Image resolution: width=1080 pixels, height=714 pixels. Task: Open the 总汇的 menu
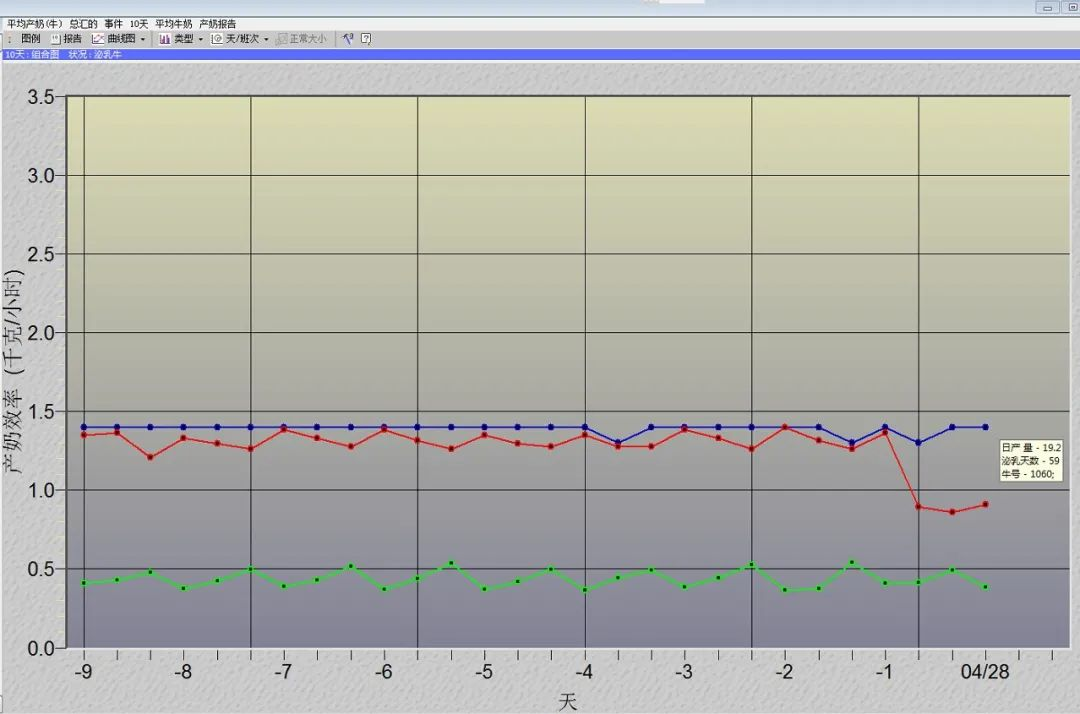83,24
